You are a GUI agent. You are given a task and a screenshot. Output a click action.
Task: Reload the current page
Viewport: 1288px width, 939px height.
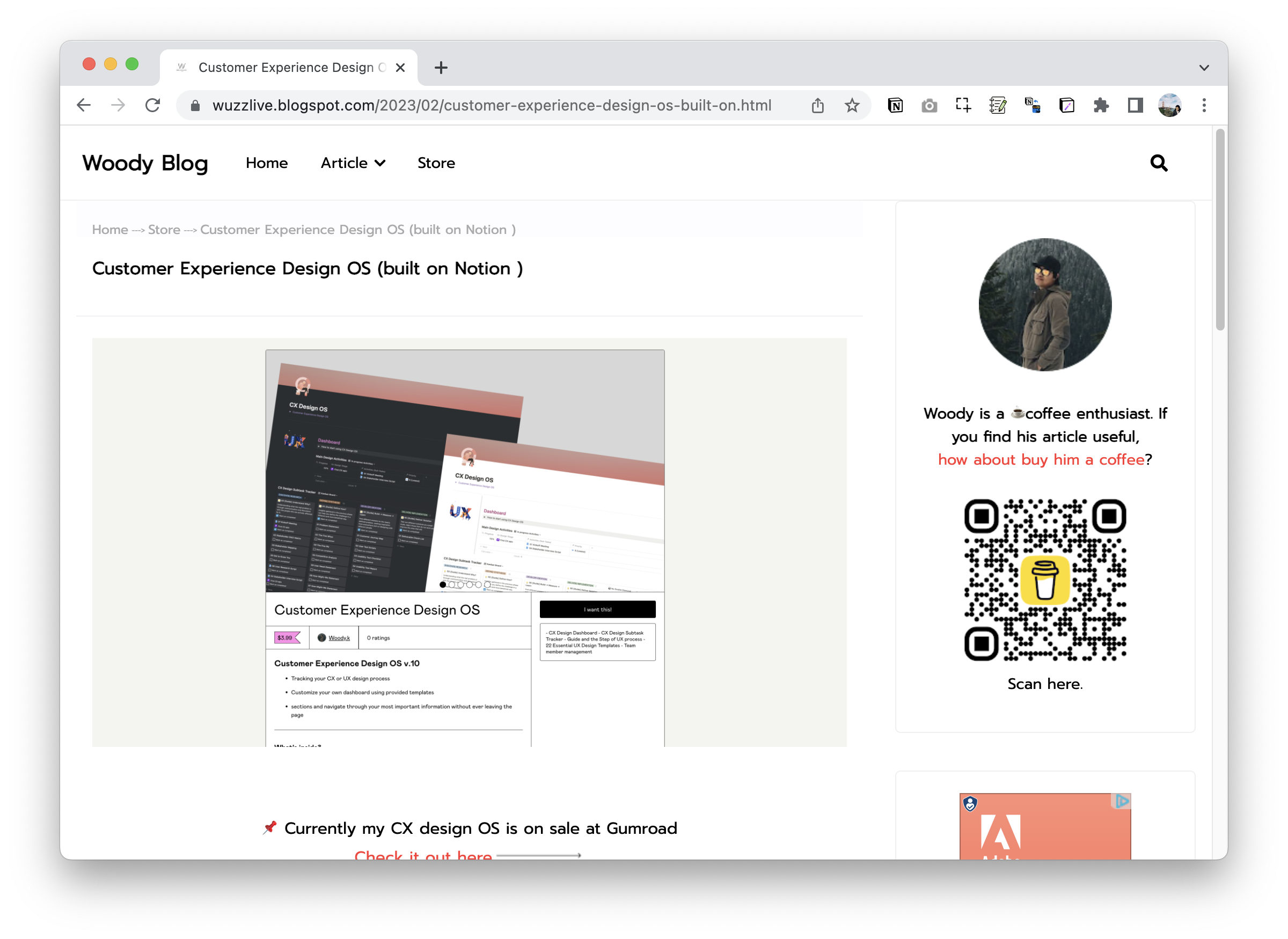pyautogui.click(x=152, y=105)
